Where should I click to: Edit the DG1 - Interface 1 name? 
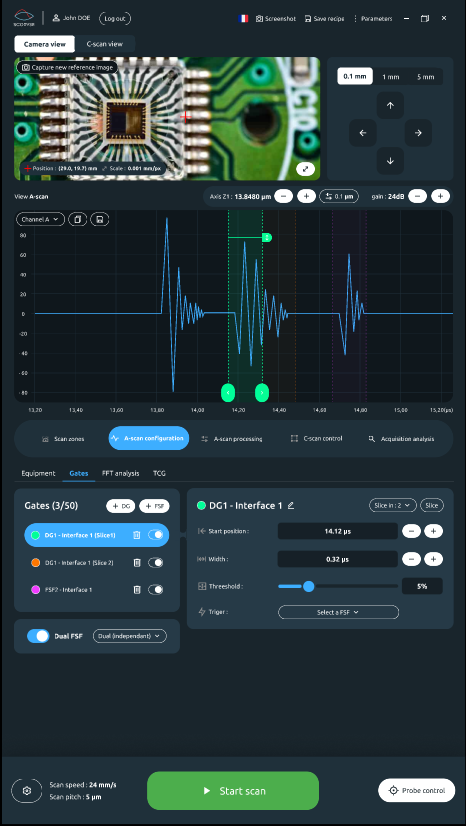pyautogui.click(x=291, y=506)
